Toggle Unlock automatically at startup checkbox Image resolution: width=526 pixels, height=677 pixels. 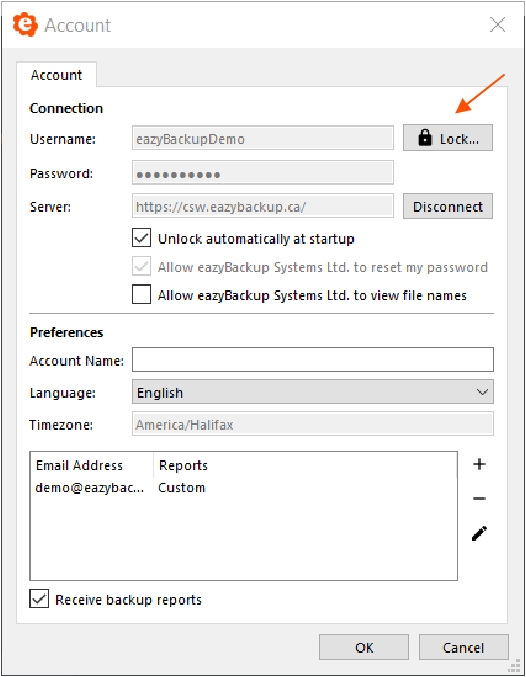coord(142,238)
